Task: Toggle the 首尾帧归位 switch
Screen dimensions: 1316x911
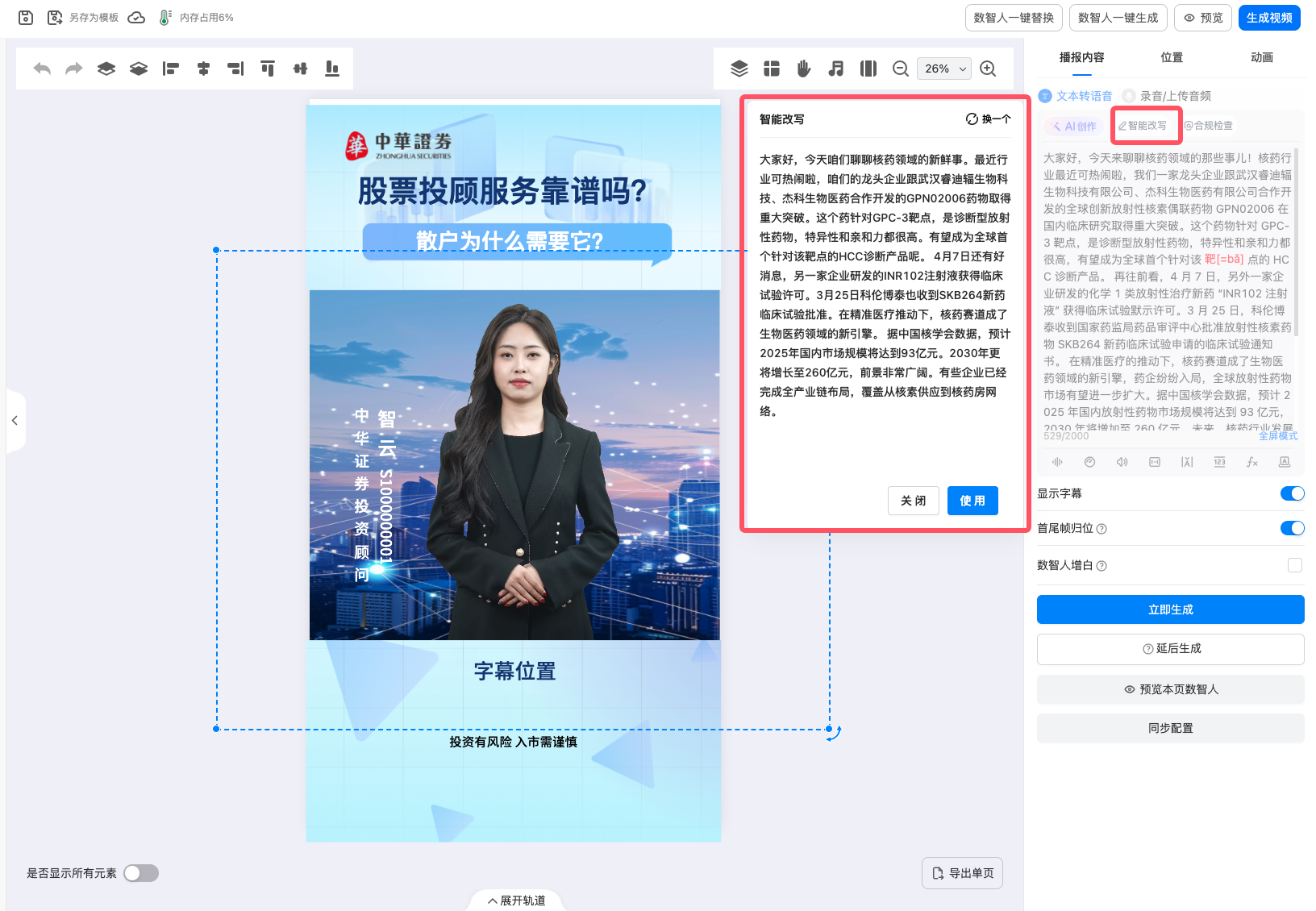Action: 1292,528
